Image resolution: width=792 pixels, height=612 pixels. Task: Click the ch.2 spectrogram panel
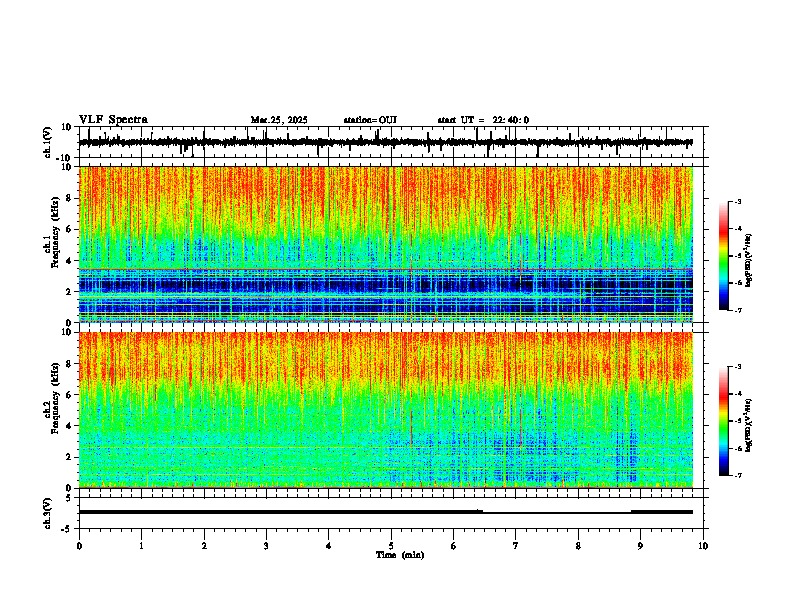[x=386, y=410]
